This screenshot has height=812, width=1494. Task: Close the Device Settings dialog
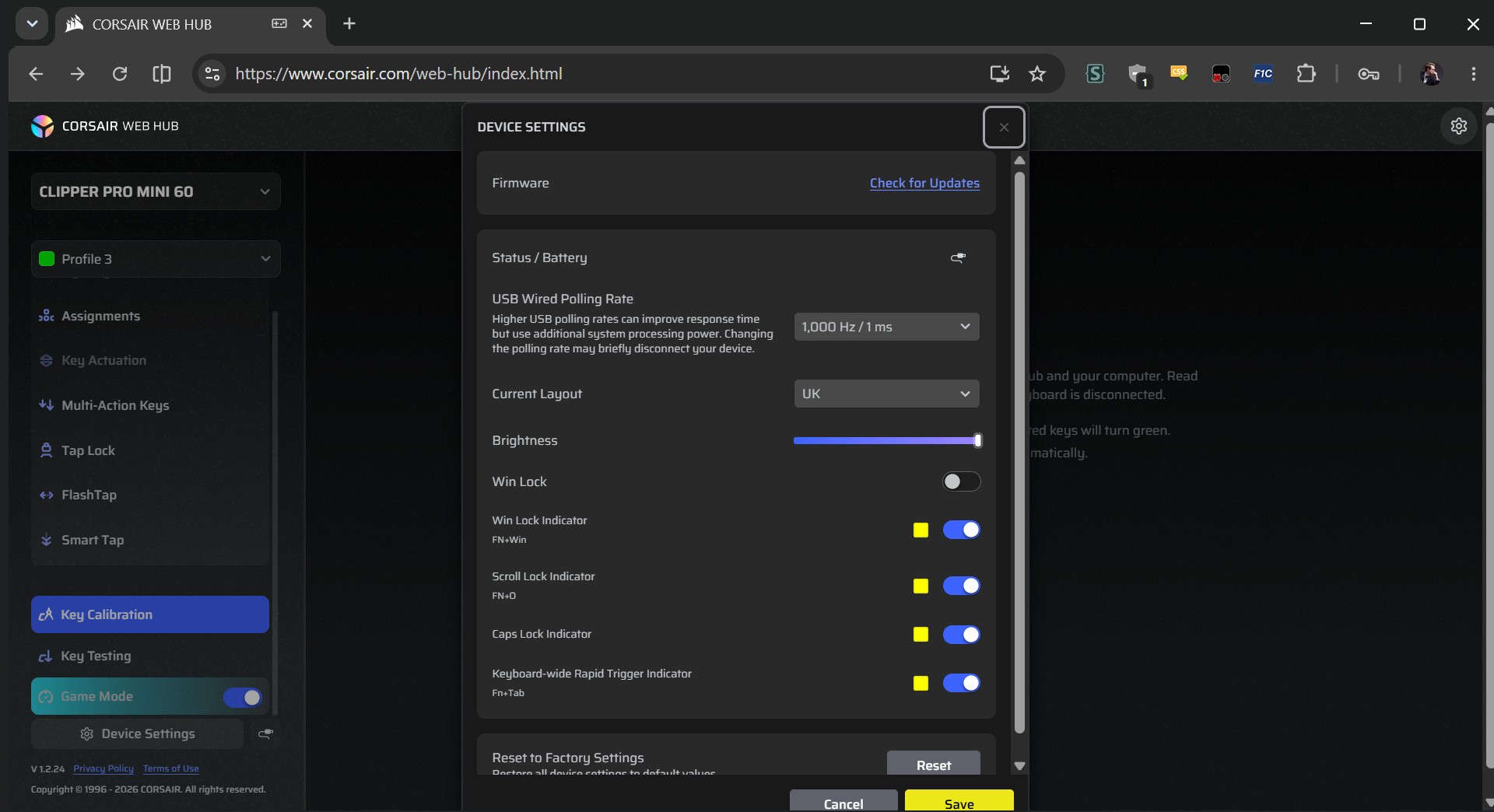1004,127
